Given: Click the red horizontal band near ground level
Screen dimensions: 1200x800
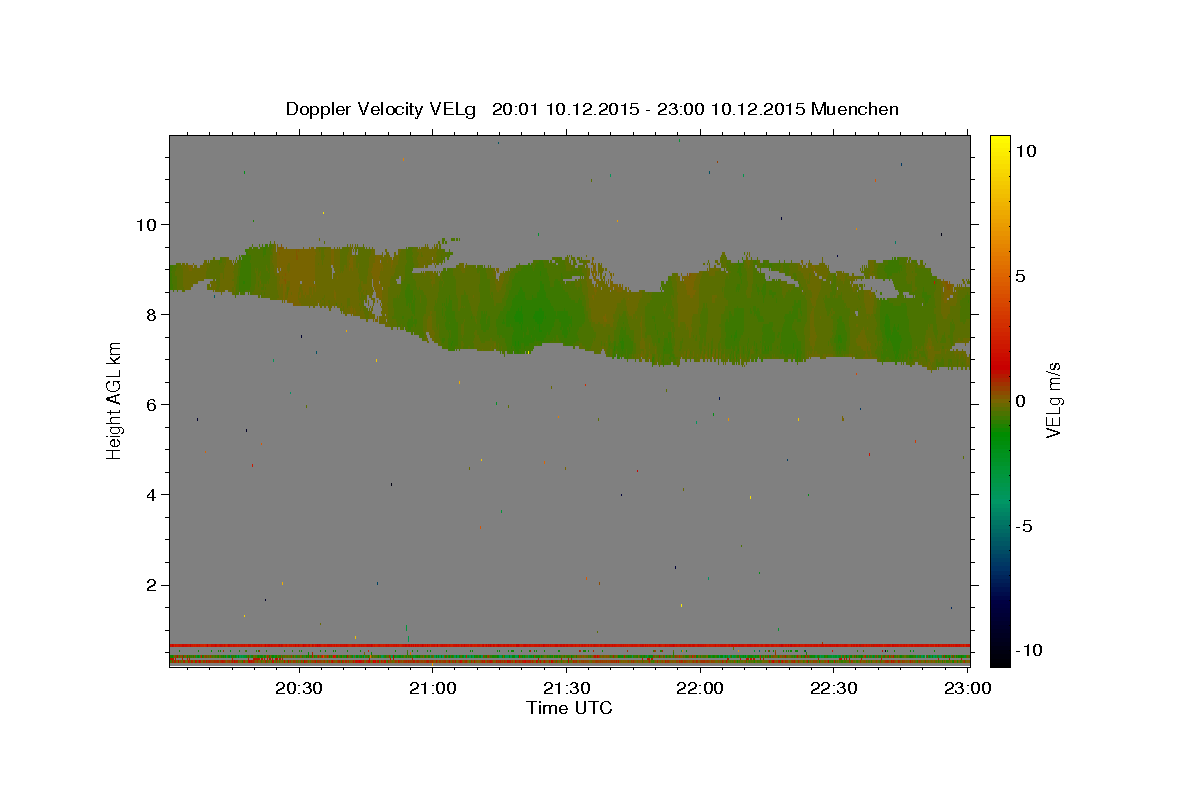Looking at the screenshot, I should pos(569,645).
